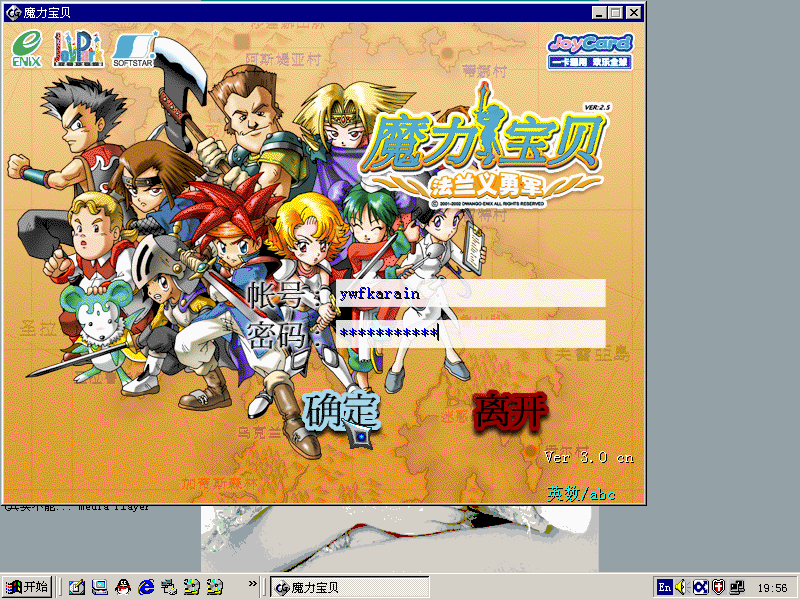Click the disc icon beside the network icon
The width and height of the screenshot is (800, 600).
(x=192, y=587)
